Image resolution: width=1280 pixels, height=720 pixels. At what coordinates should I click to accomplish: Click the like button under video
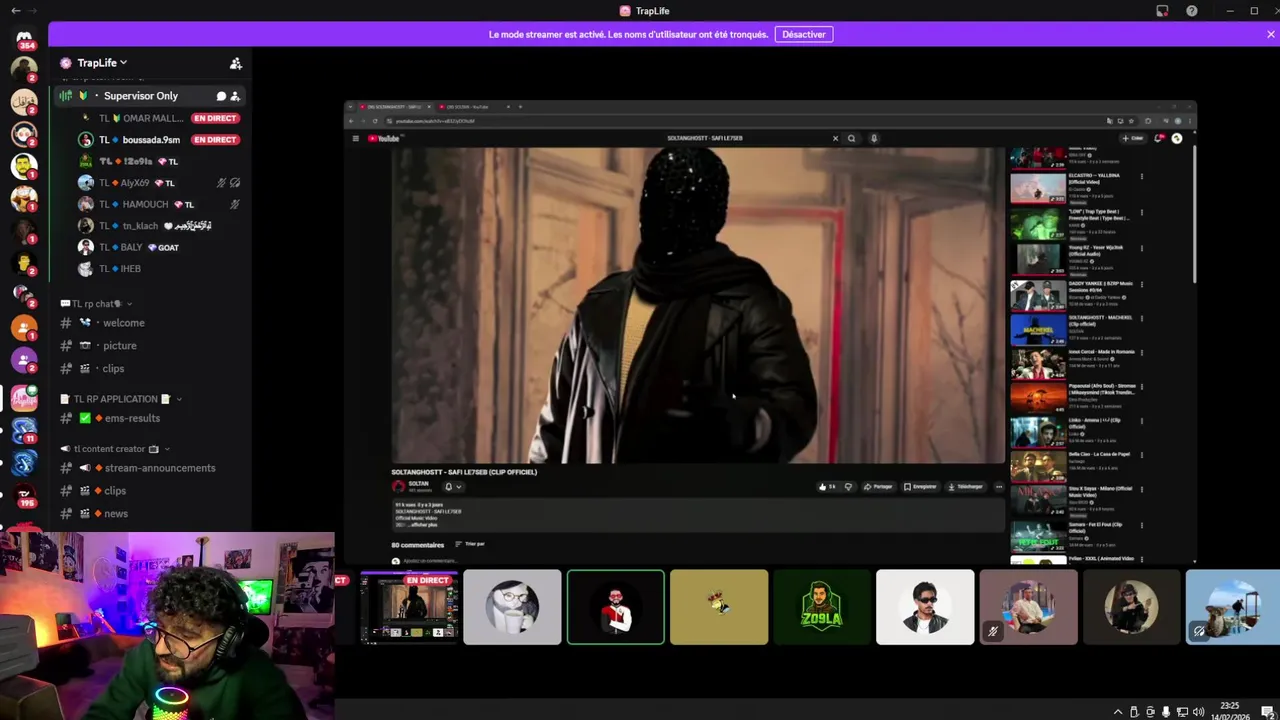click(827, 487)
